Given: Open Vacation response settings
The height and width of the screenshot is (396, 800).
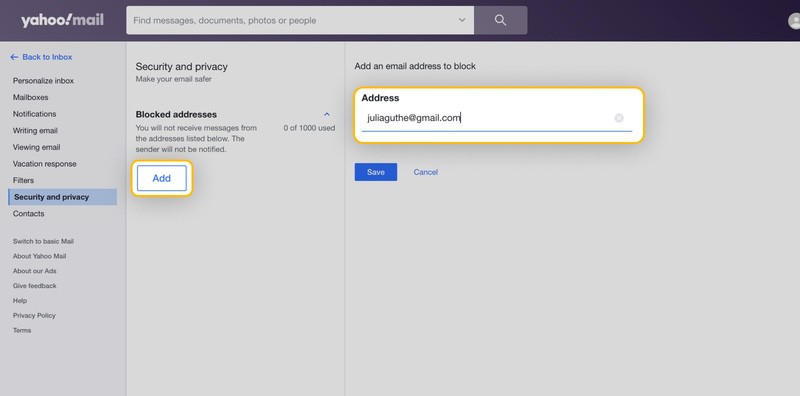Looking at the screenshot, I should [45, 164].
